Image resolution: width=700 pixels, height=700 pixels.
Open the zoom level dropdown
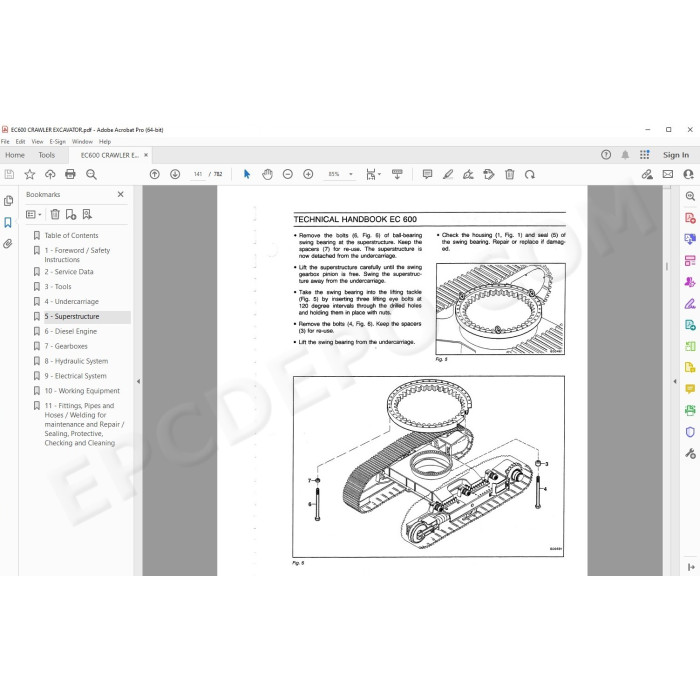351,174
